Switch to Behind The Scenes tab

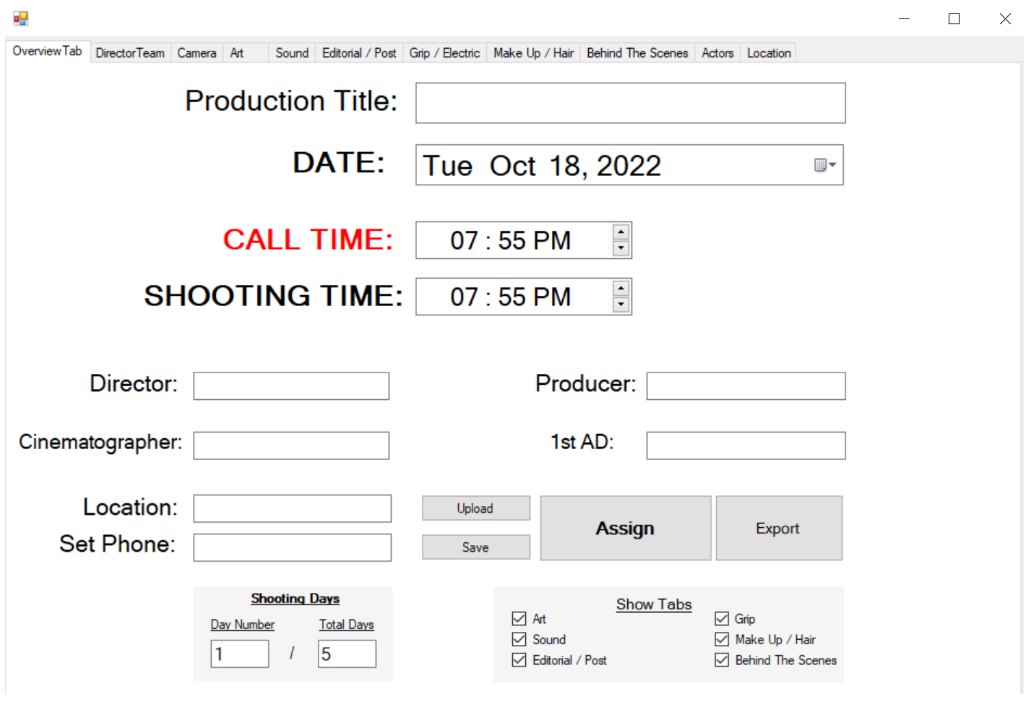tap(637, 53)
